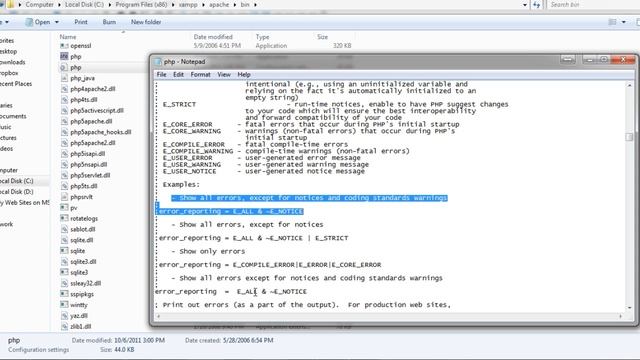The width and height of the screenshot is (640, 360).
Task: Select sspipkgs application icon
Action: [64, 294]
